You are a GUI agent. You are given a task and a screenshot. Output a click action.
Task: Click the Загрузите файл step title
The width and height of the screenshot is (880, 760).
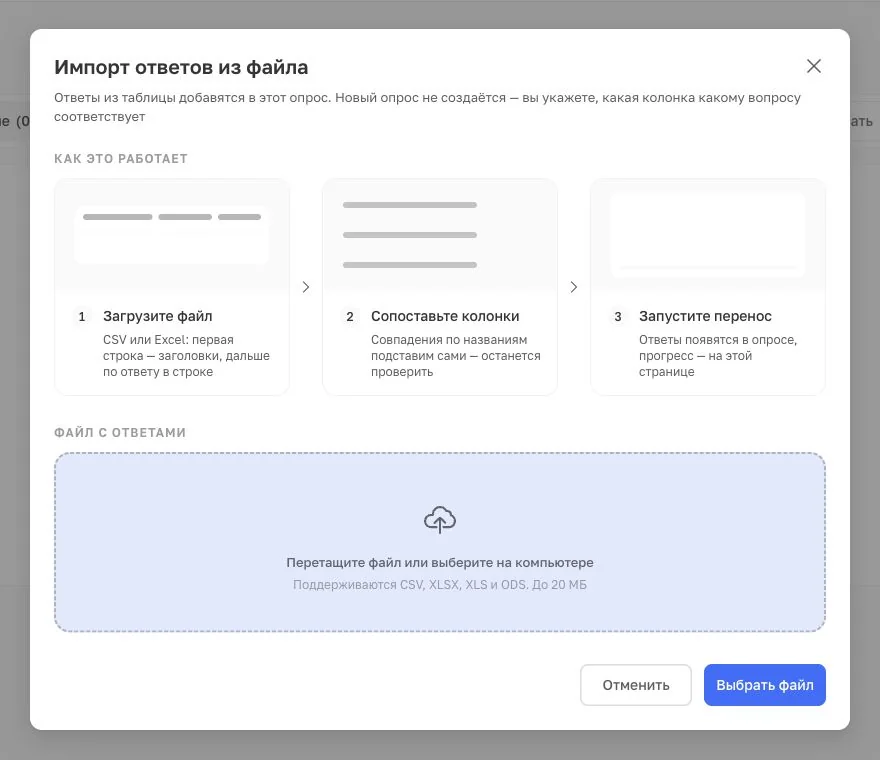click(x=158, y=316)
